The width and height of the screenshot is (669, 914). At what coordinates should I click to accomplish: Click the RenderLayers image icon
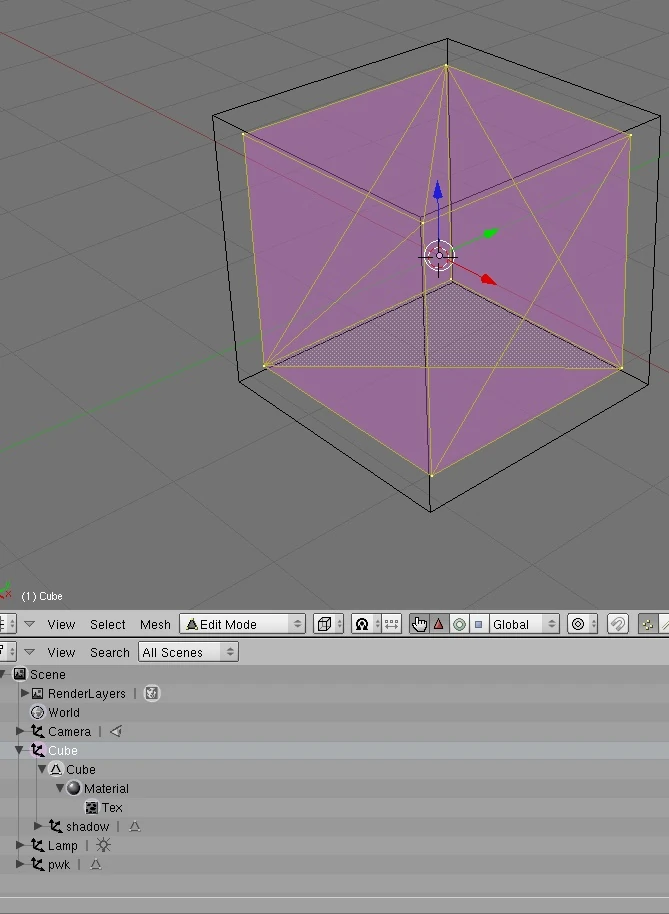pyautogui.click(x=37, y=694)
